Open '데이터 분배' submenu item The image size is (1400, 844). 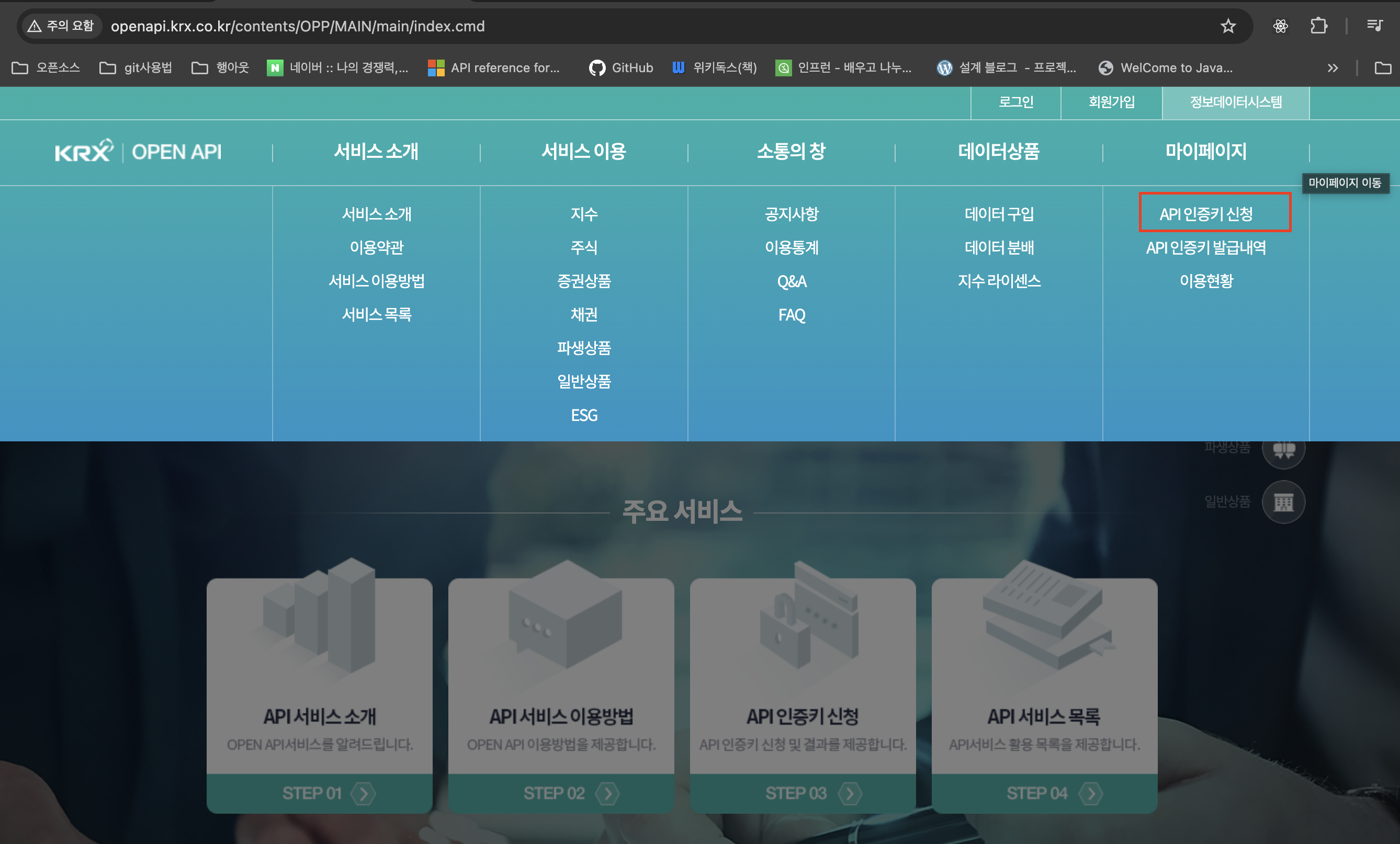(999, 248)
